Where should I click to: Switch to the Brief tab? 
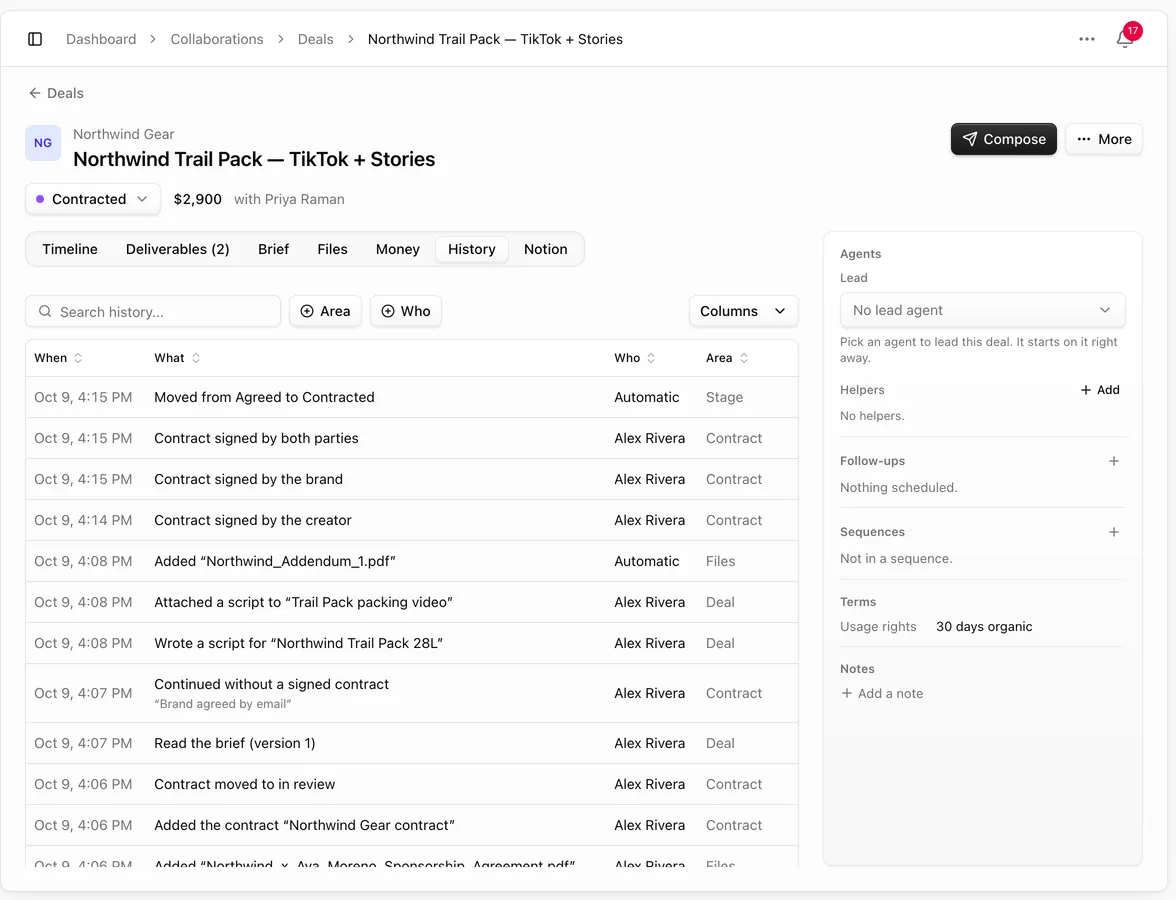(x=273, y=249)
